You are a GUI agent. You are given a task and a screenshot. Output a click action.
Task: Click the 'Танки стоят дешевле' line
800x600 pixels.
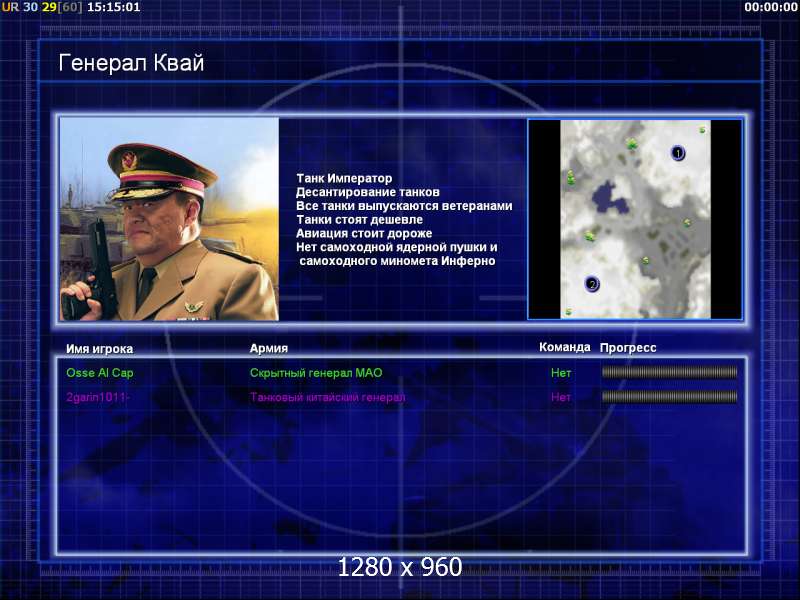360,220
